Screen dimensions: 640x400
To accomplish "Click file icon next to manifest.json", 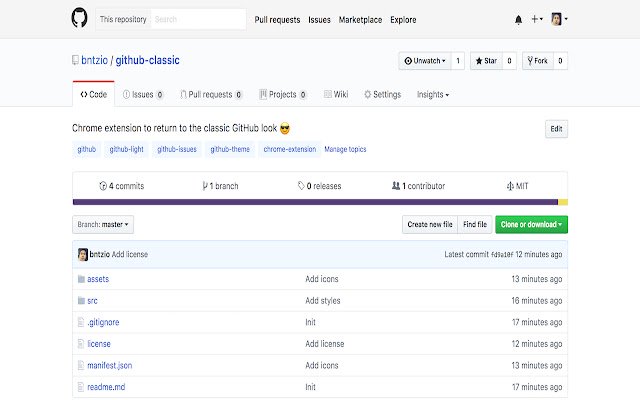I will [81, 366].
